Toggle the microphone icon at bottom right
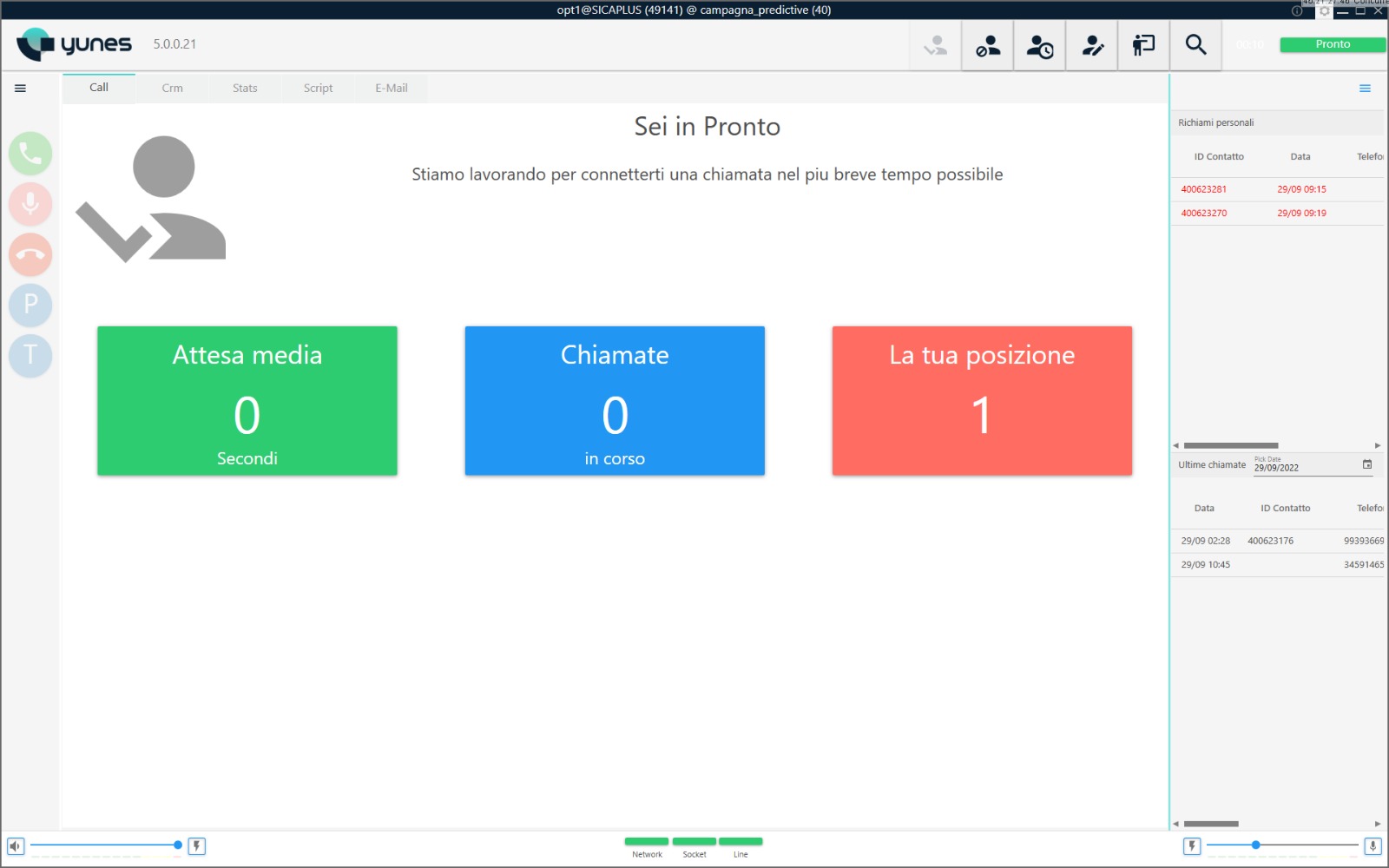This screenshot has width=1389, height=868. point(1373,845)
